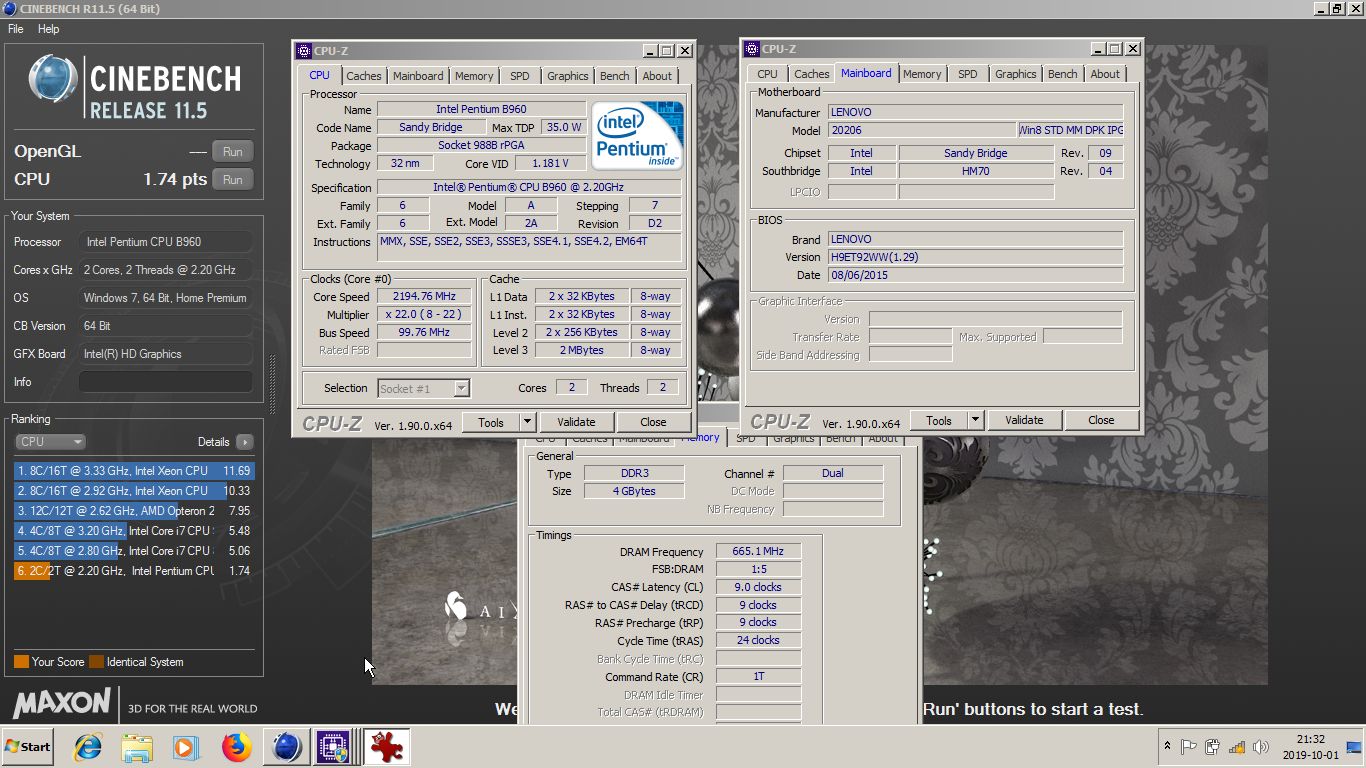Open Details arrow in Ranking panel
The image size is (1366, 768).
[244, 442]
